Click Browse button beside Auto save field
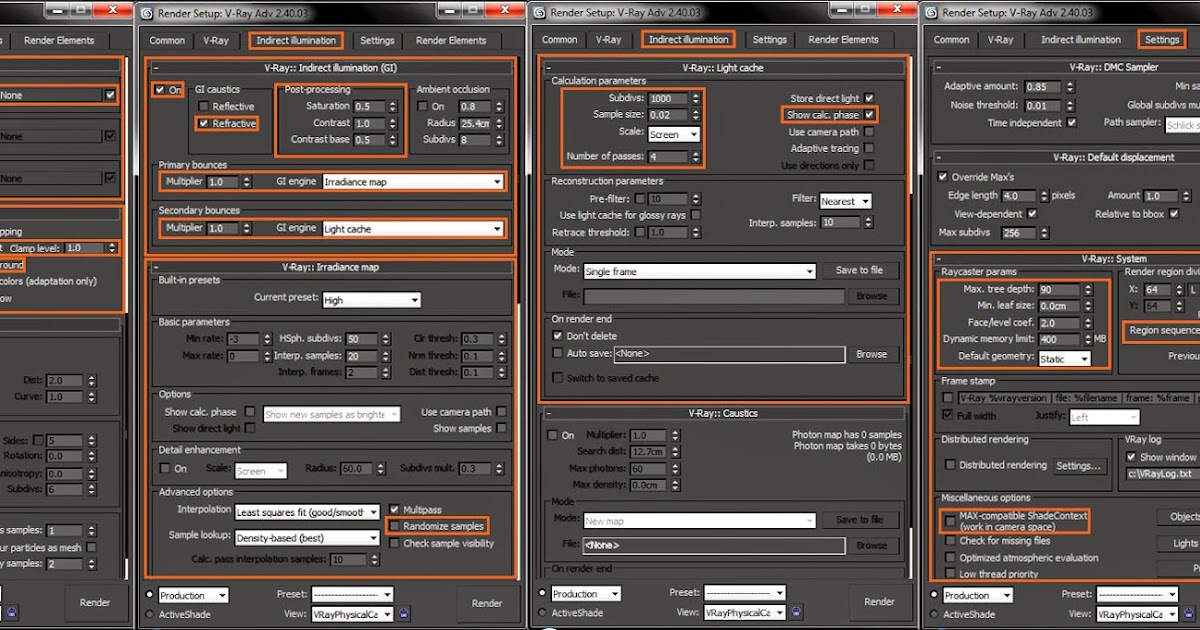The height and width of the screenshot is (630, 1200). point(871,354)
